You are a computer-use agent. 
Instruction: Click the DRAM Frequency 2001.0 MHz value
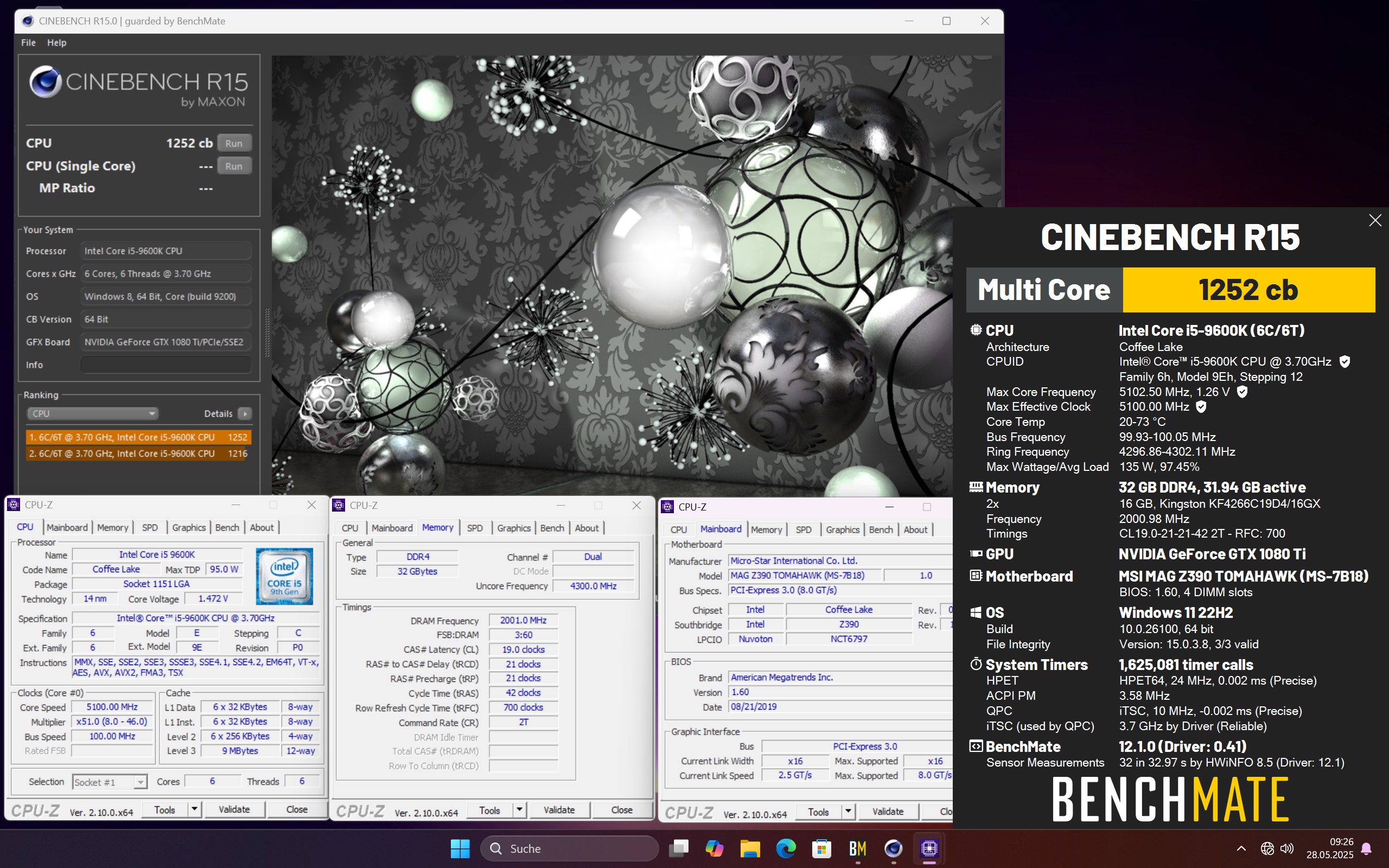pyautogui.click(x=523, y=621)
